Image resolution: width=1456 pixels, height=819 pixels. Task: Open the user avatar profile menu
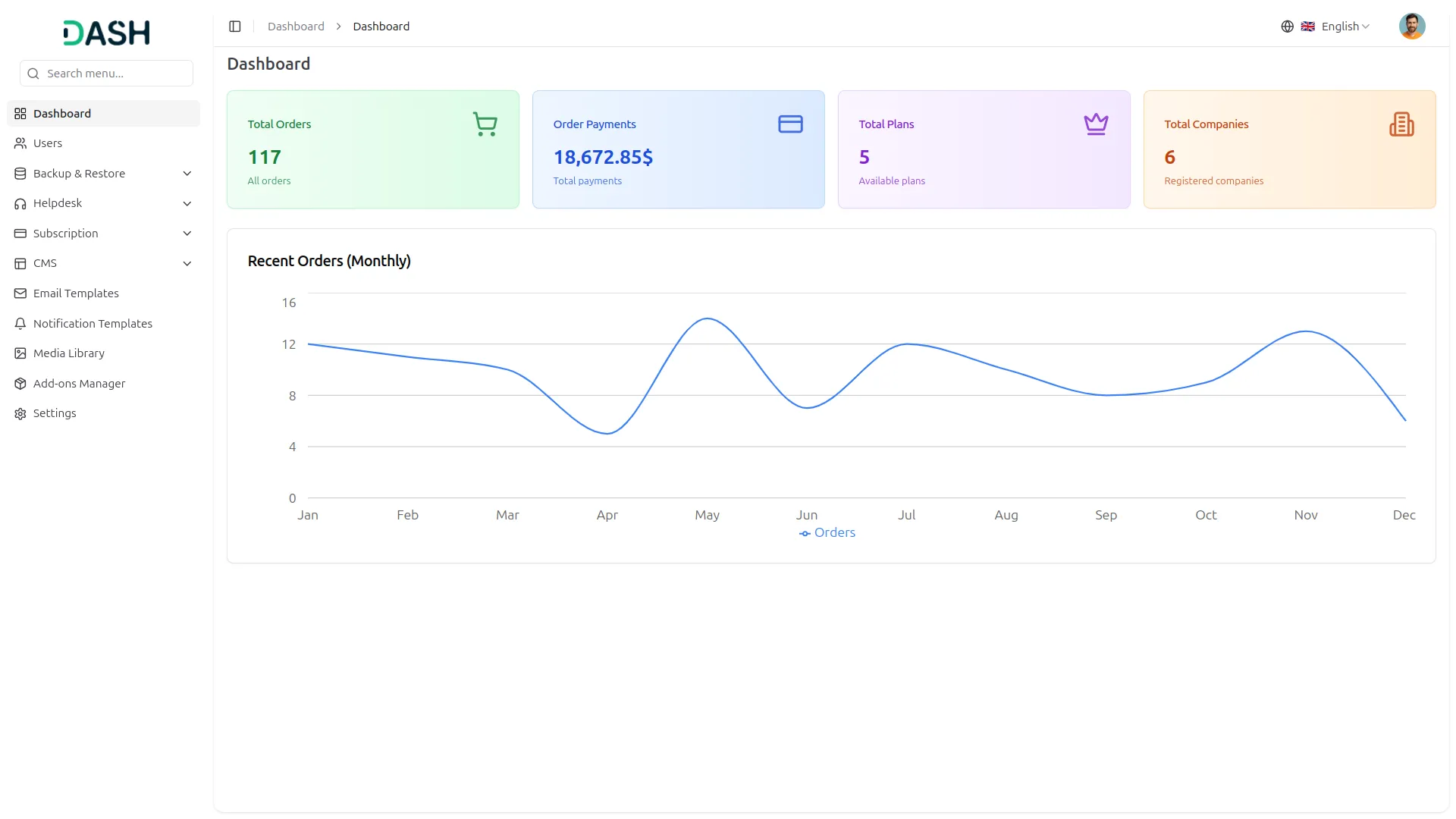coord(1411,27)
